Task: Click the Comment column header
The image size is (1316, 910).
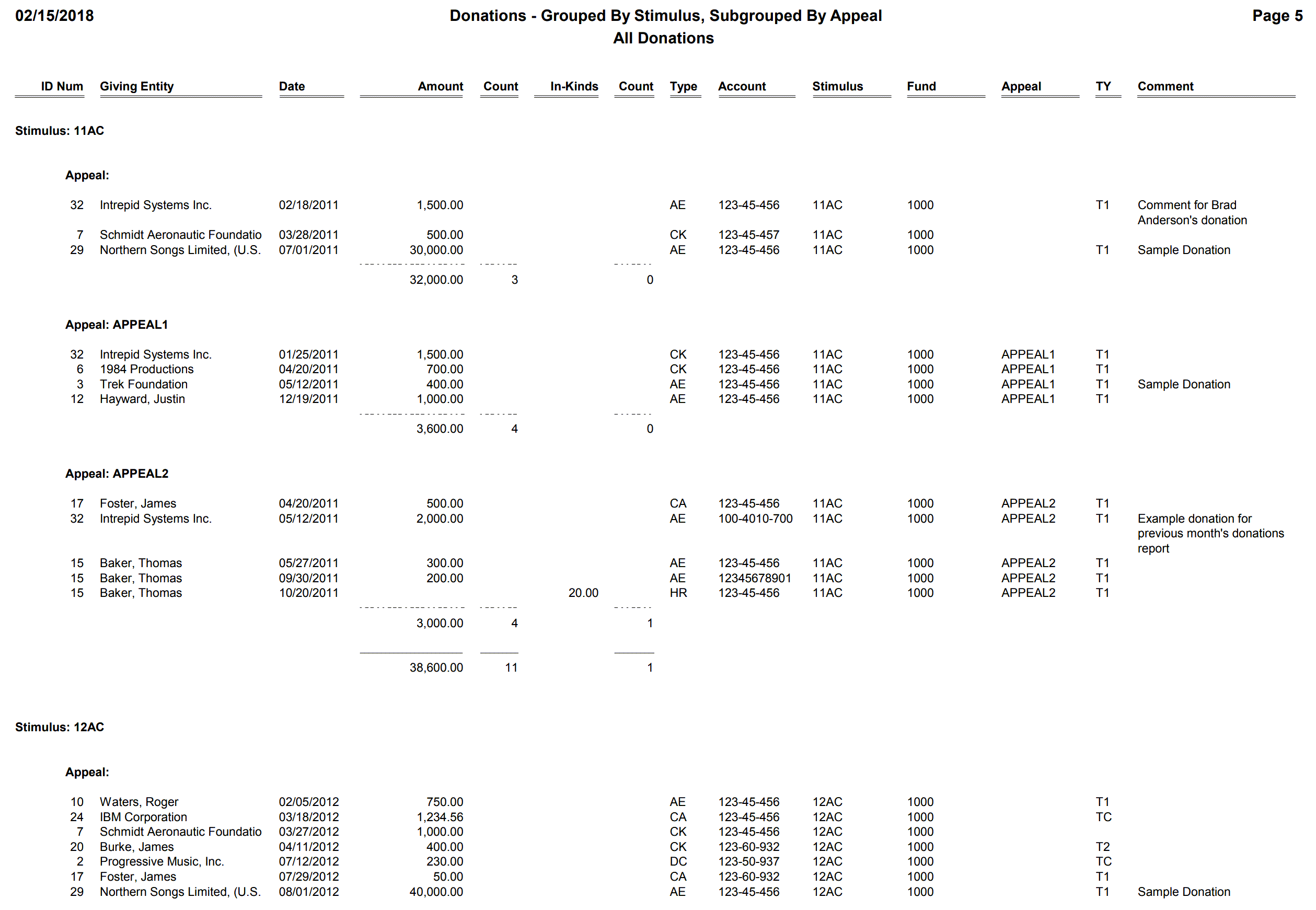Action: click(1165, 86)
